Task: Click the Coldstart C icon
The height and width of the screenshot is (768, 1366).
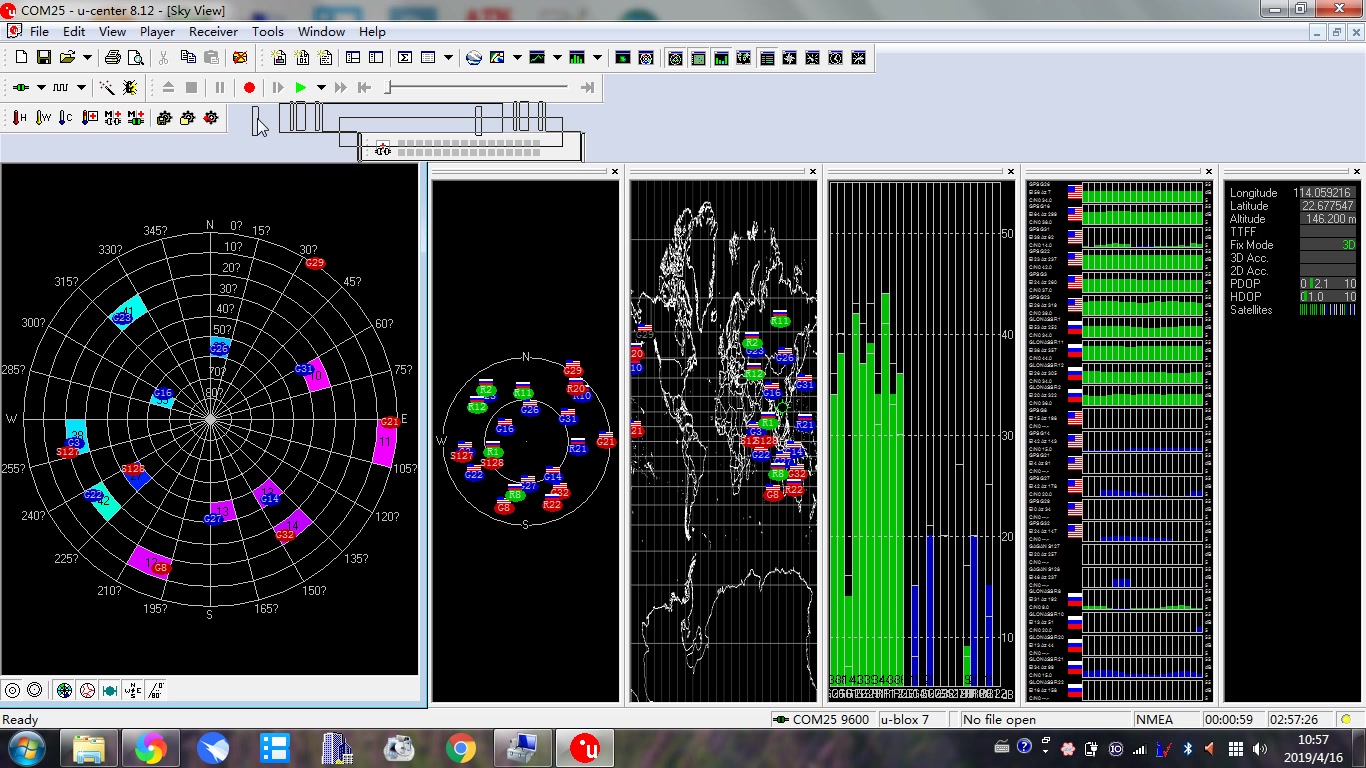Action: (66, 118)
